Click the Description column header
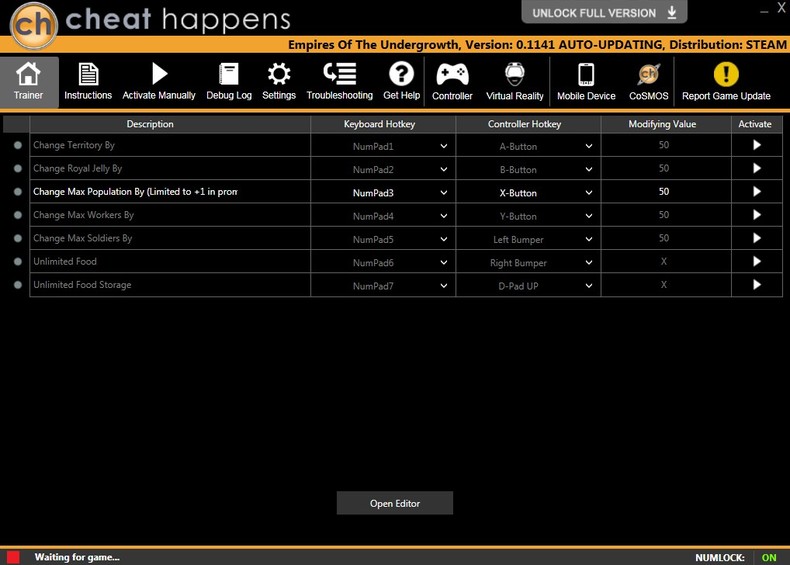This screenshot has height=565, width=790. pyautogui.click(x=170, y=124)
